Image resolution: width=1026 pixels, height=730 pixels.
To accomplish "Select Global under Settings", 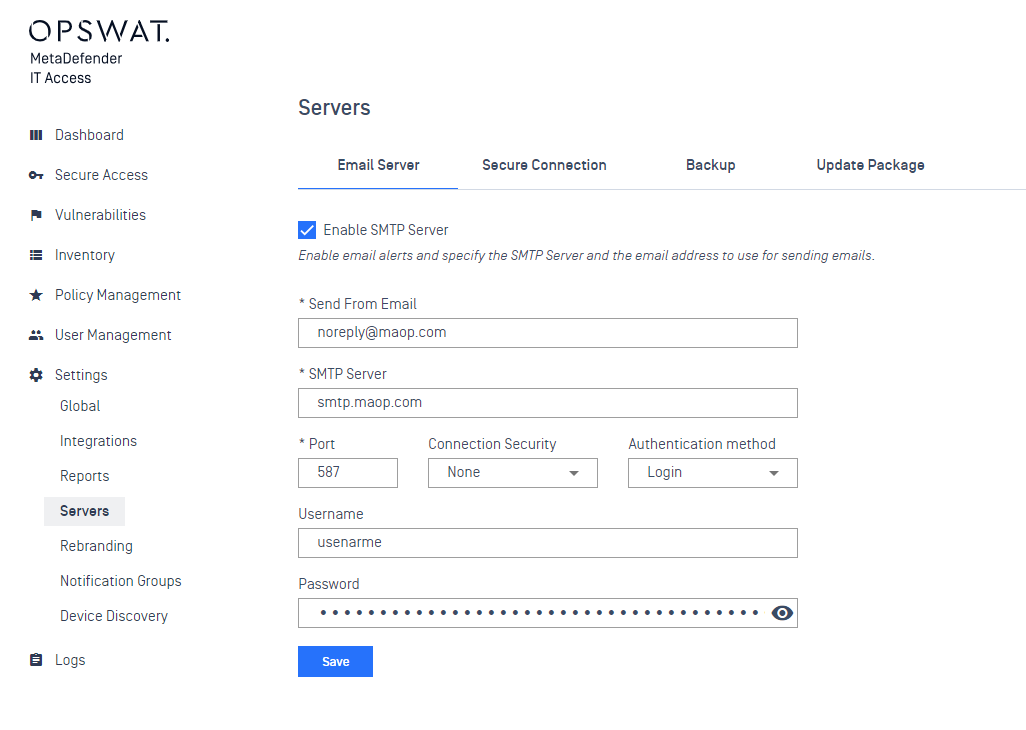I will [x=80, y=406].
